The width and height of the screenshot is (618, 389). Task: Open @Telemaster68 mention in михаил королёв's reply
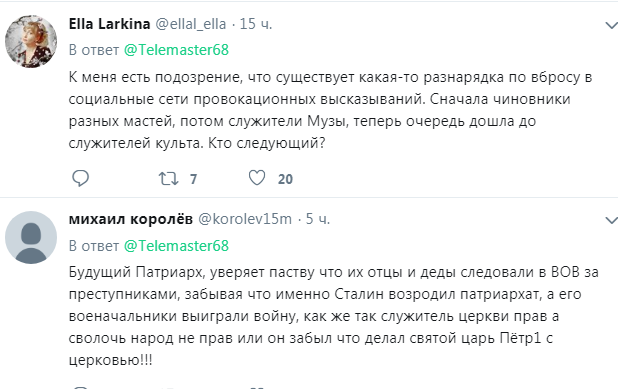pyautogui.click(x=176, y=246)
